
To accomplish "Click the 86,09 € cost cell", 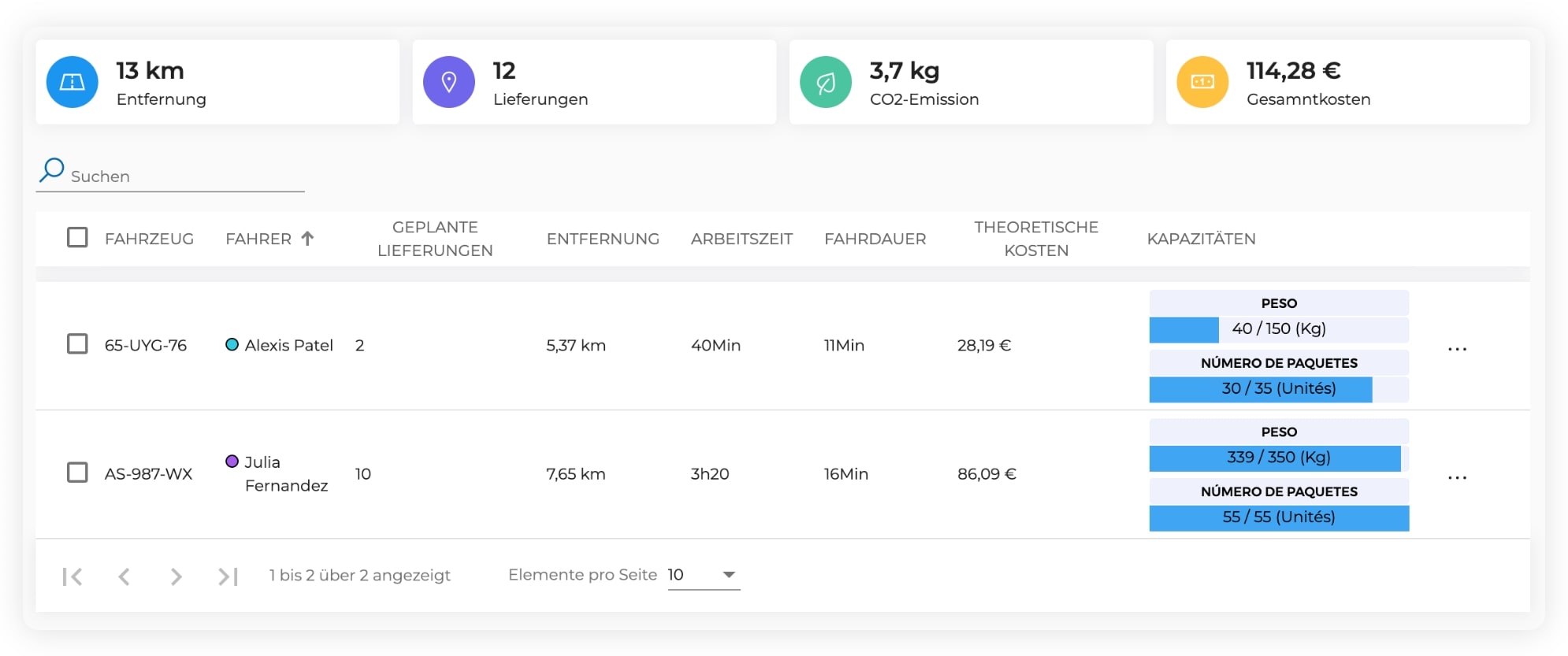I will point(987,474).
